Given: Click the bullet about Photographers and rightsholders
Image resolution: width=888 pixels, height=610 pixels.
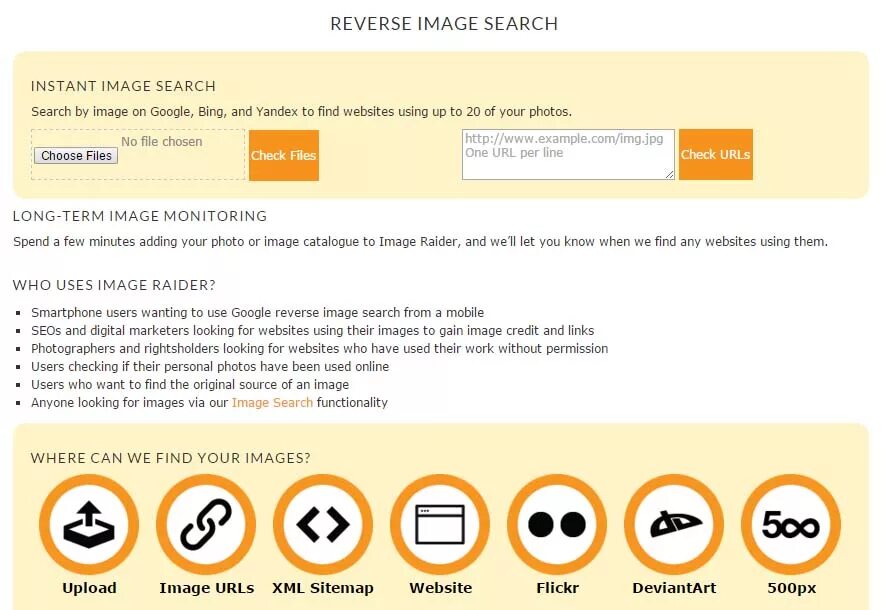Looking at the screenshot, I should pyautogui.click(x=319, y=349).
